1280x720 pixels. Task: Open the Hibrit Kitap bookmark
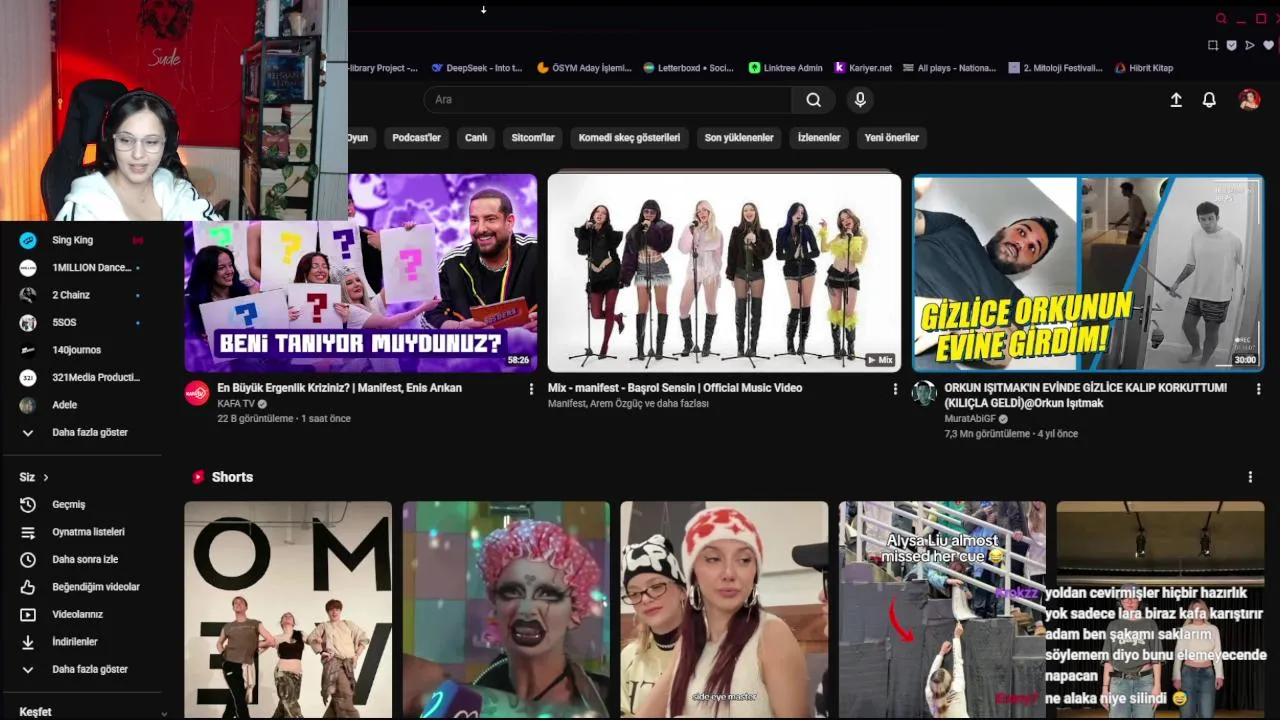point(1144,68)
